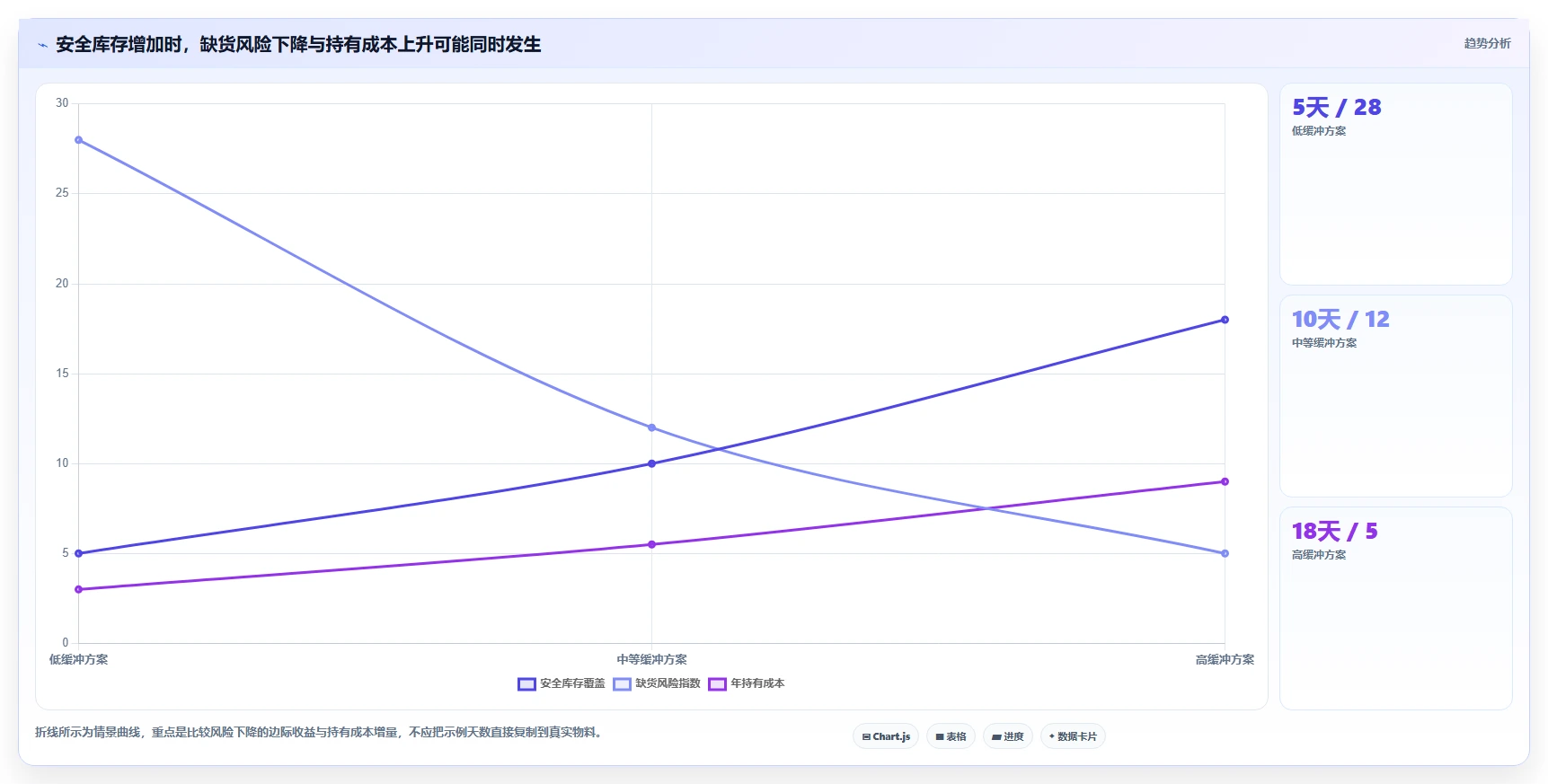Click the y-axis tick label 25
This screenshot has width=1548, height=784.
pyautogui.click(x=62, y=193)
